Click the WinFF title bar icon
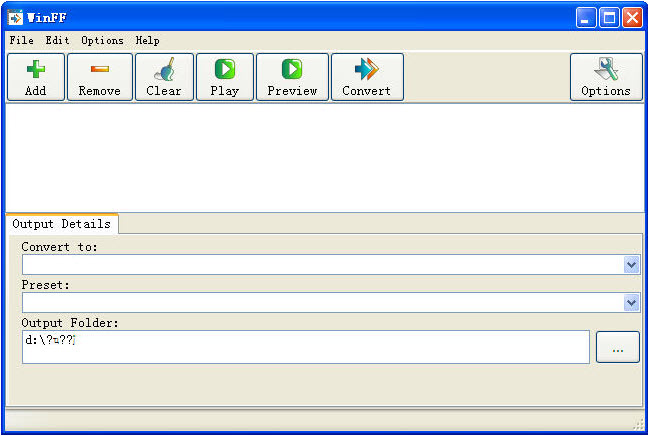Image resolution: width=648 pixels, height=436 pixels. pos(15,18)
